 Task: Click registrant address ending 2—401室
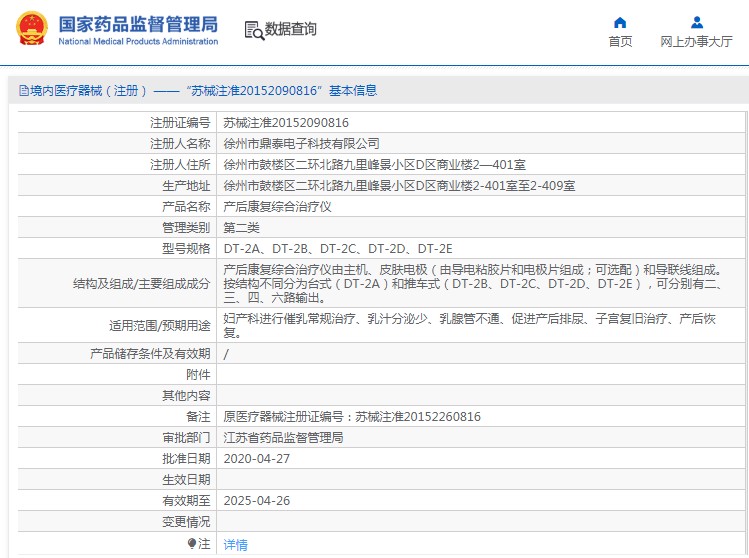pos(374,165)
